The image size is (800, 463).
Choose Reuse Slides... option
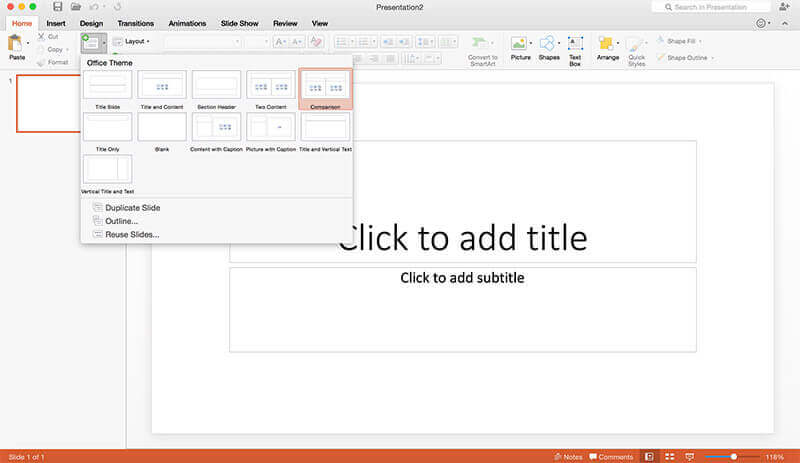pyautogui.click(x=131, y=234)
